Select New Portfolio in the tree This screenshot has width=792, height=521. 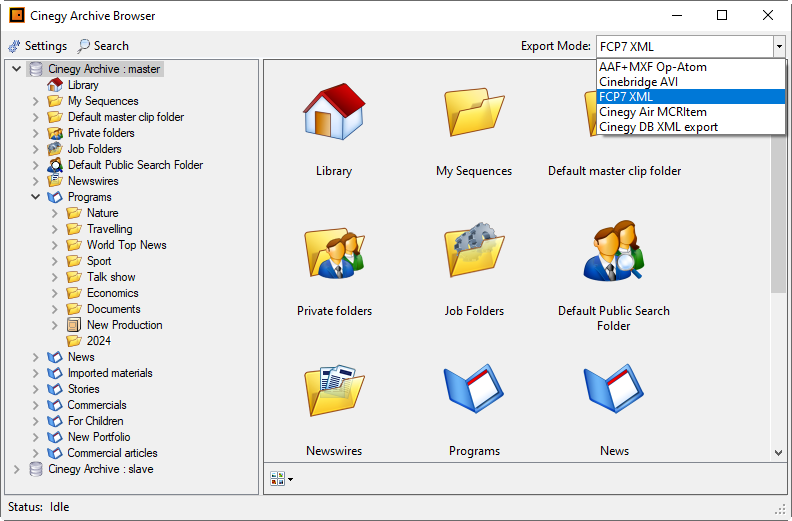[x=99, y=437]
